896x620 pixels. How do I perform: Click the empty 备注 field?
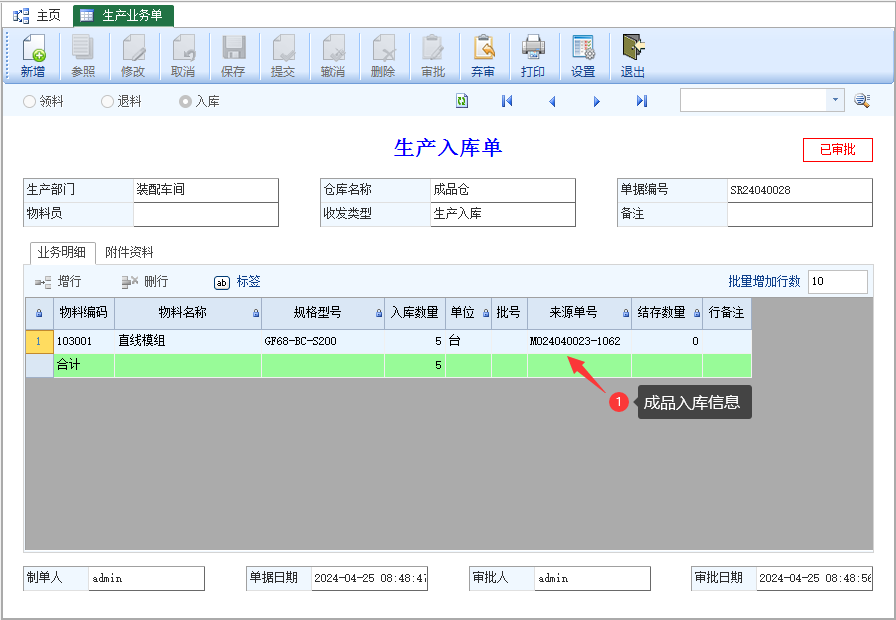tap(800, 214)
